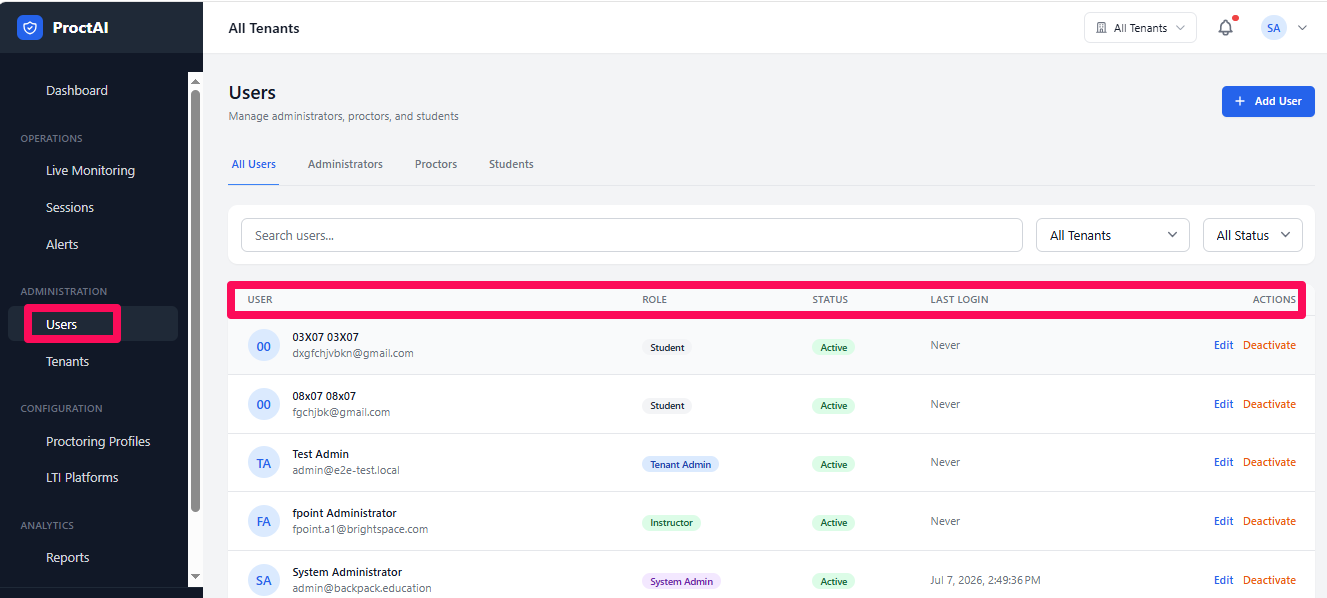Deactivate the 08x07 08x07 user

pos(1269,404)
